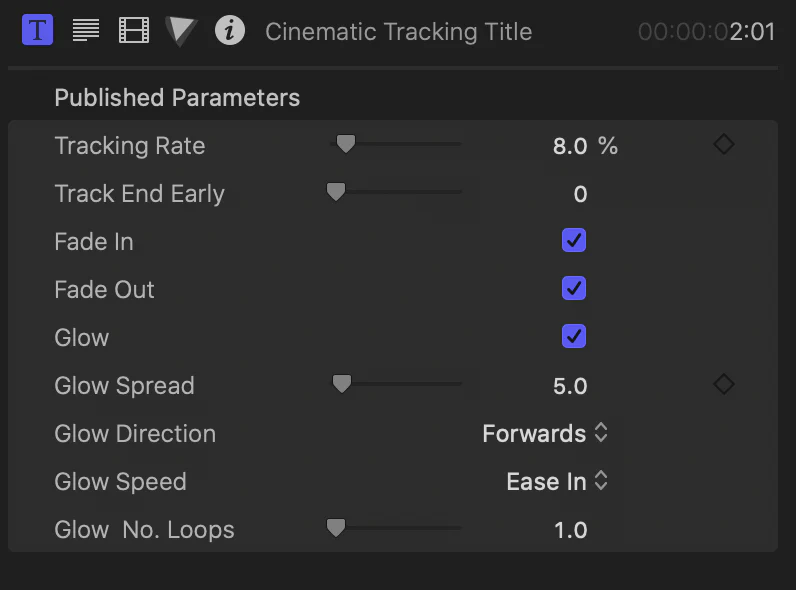This screenshot has width=796, height=590.
Task: Open the Info inspector icon
Action: coord(230,30)
